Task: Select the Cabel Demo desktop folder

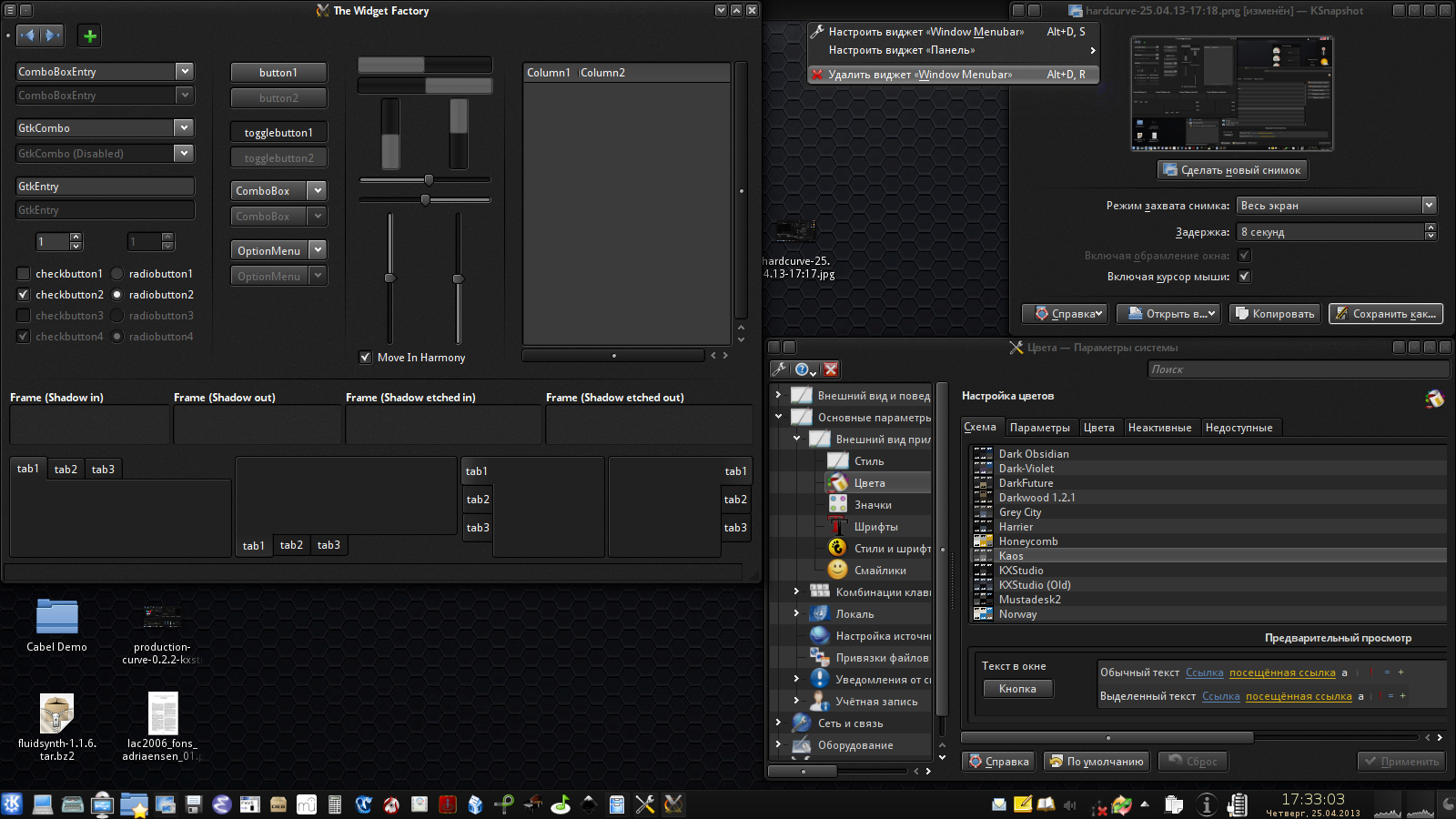Action: point(56,625)
